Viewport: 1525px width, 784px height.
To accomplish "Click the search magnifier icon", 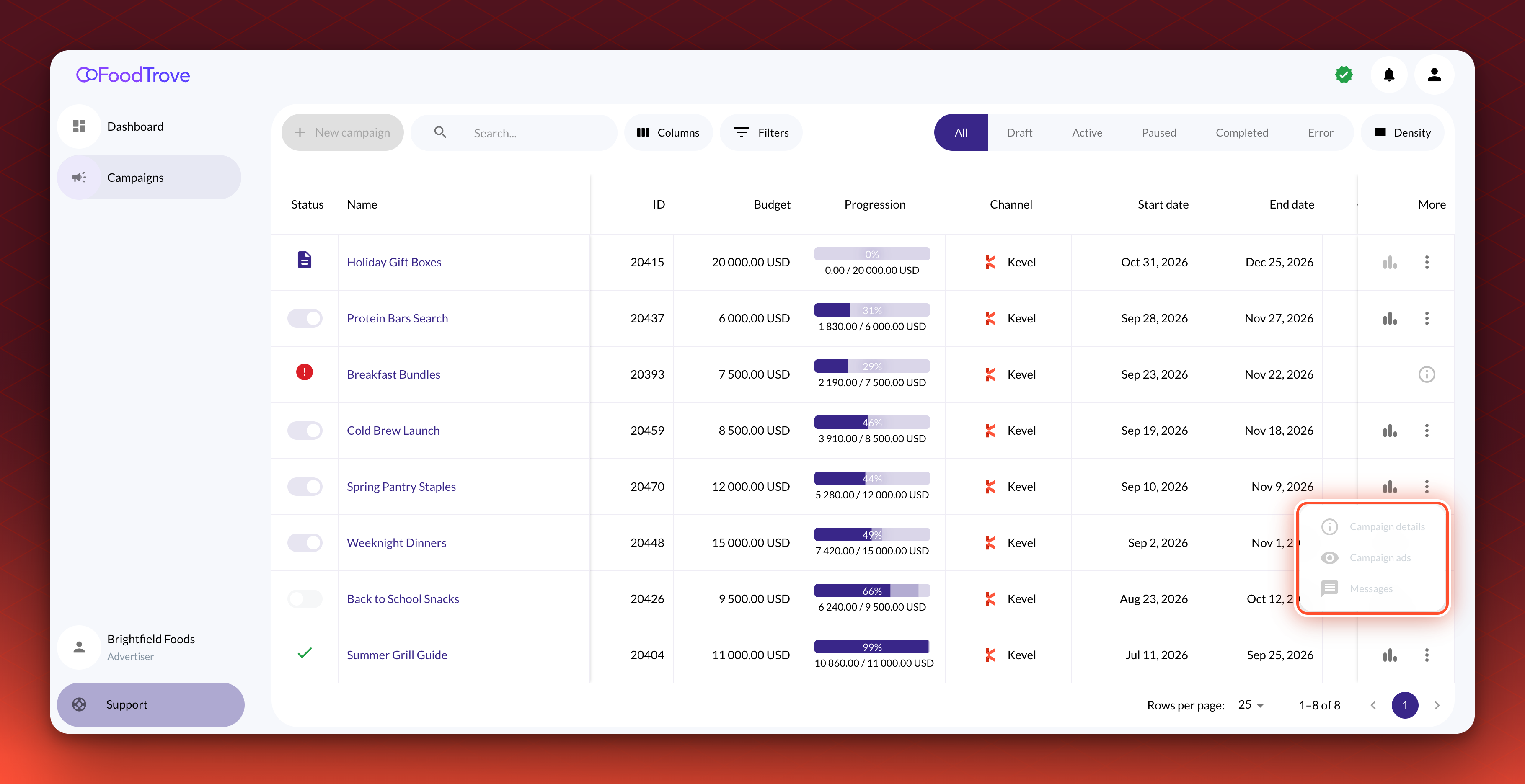I will tap(440, 132).
